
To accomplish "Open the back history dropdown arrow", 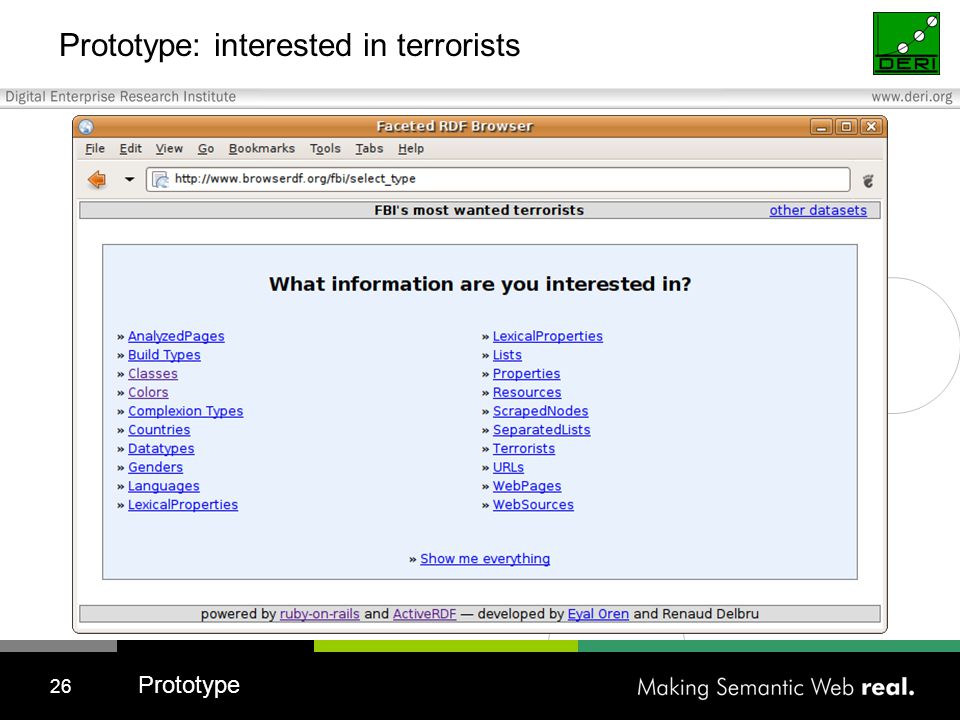I will click(129, 179).
